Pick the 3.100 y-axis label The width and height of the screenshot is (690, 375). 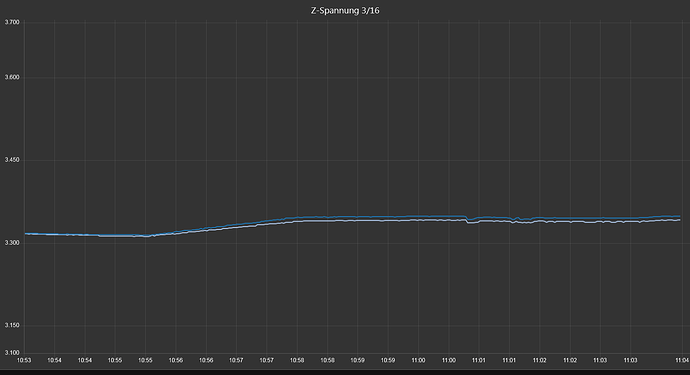tap(12, 353)
